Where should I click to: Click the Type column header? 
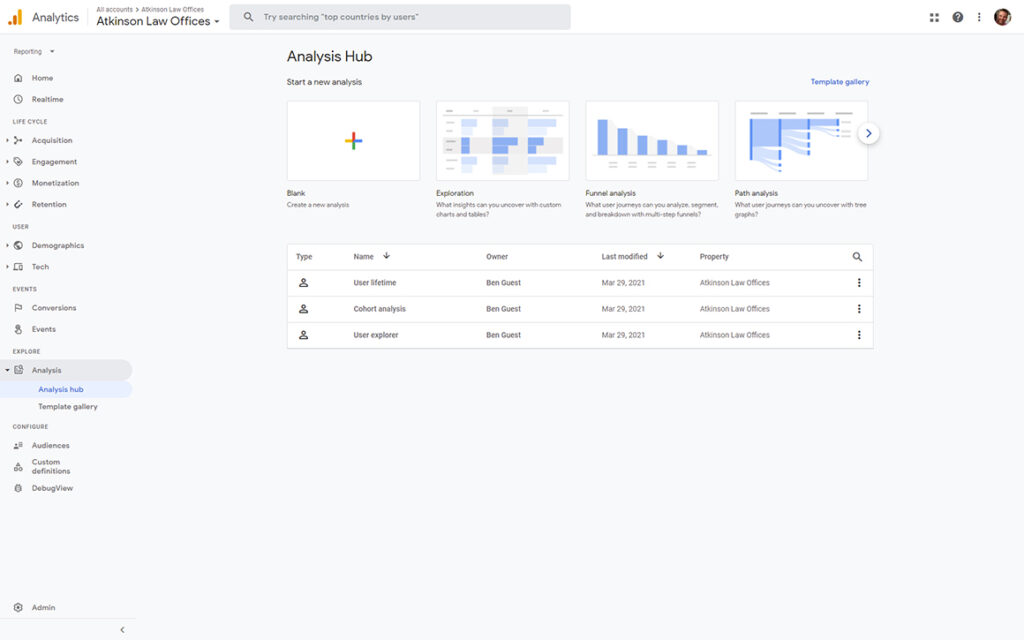point(304,257)
